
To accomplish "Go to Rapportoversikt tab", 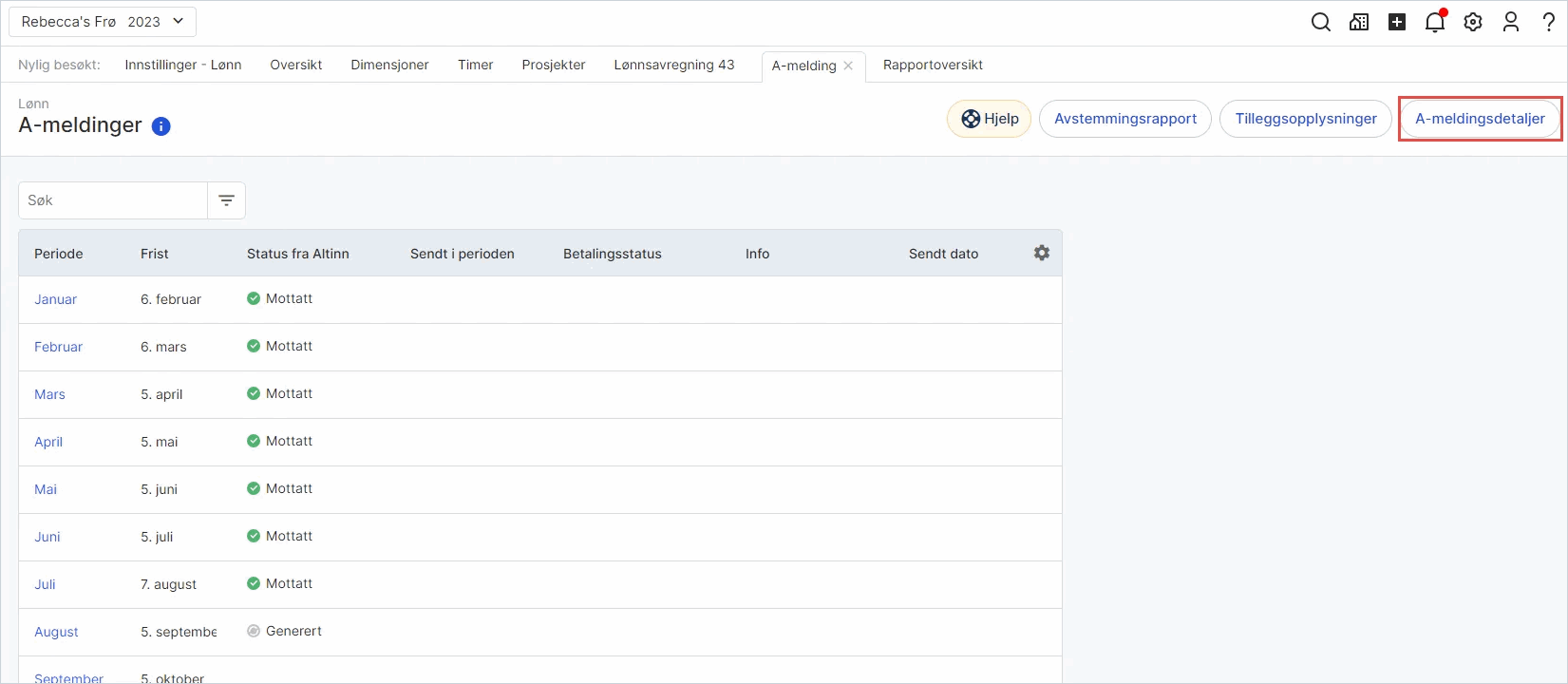I will tap(933, 65).
